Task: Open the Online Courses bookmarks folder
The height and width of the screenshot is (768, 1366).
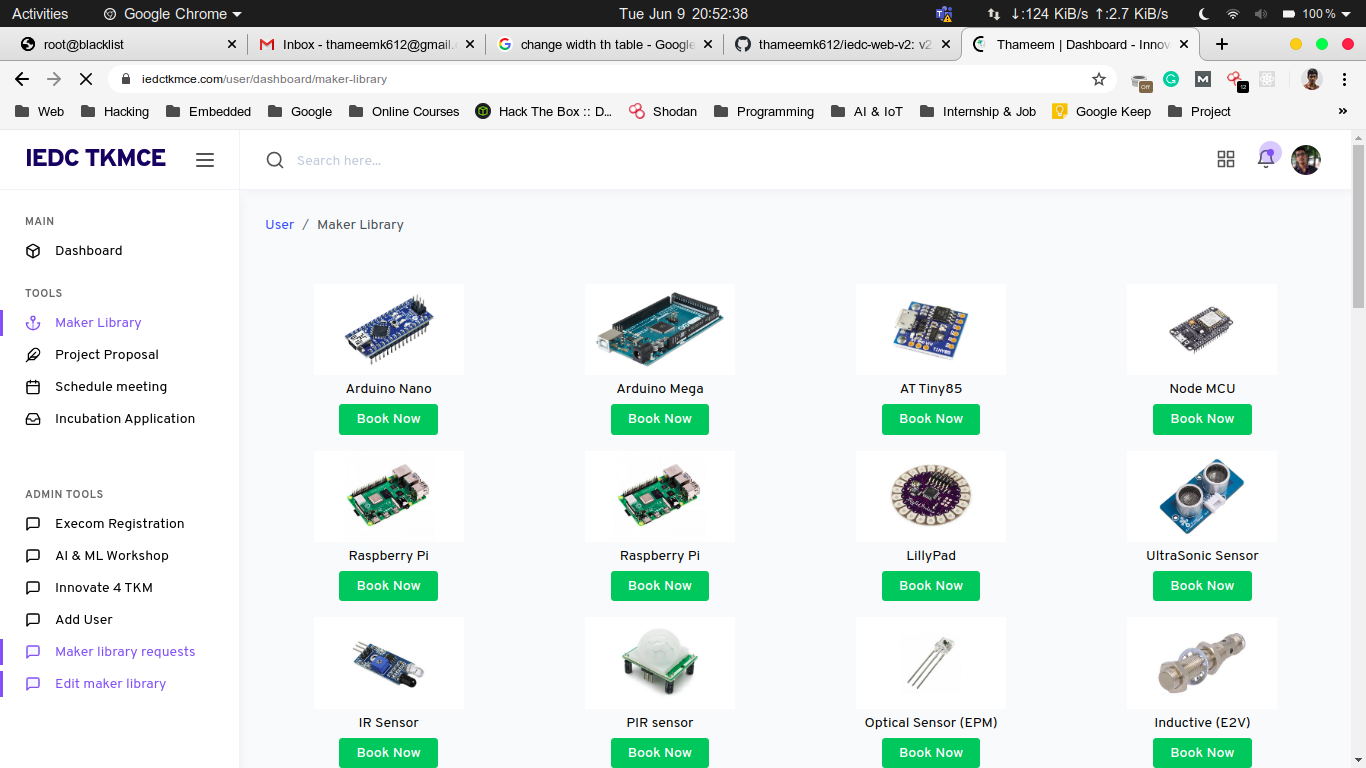Action: click(404, 111)
